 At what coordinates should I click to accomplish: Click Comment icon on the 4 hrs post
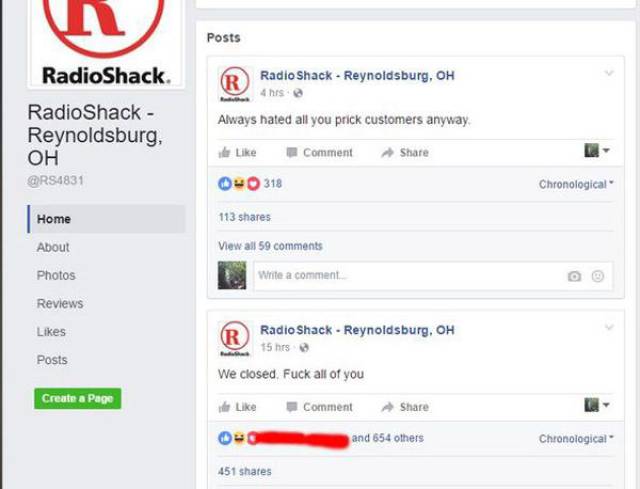pyautogui.click(x=291, y=153)
